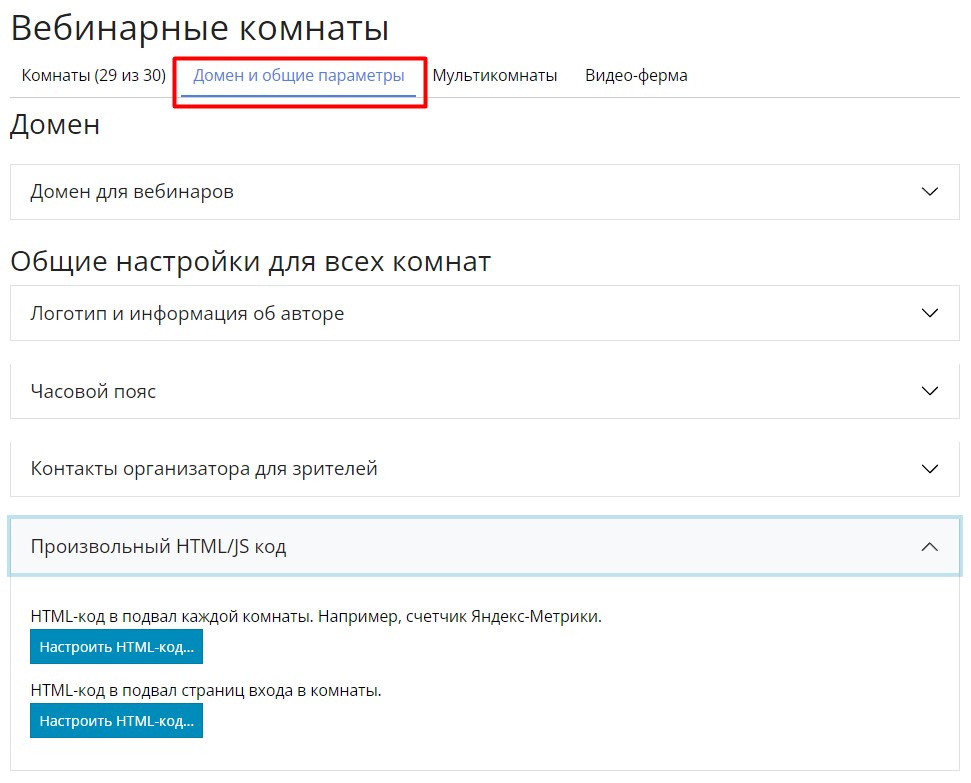Viewport: 971px width, 783px height.
Task: Go to the Видео-ферма tab
Action: (636, 76)
